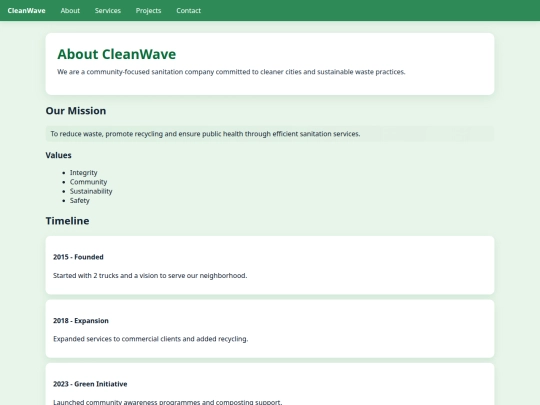Select the Community list item

point(89,182)
